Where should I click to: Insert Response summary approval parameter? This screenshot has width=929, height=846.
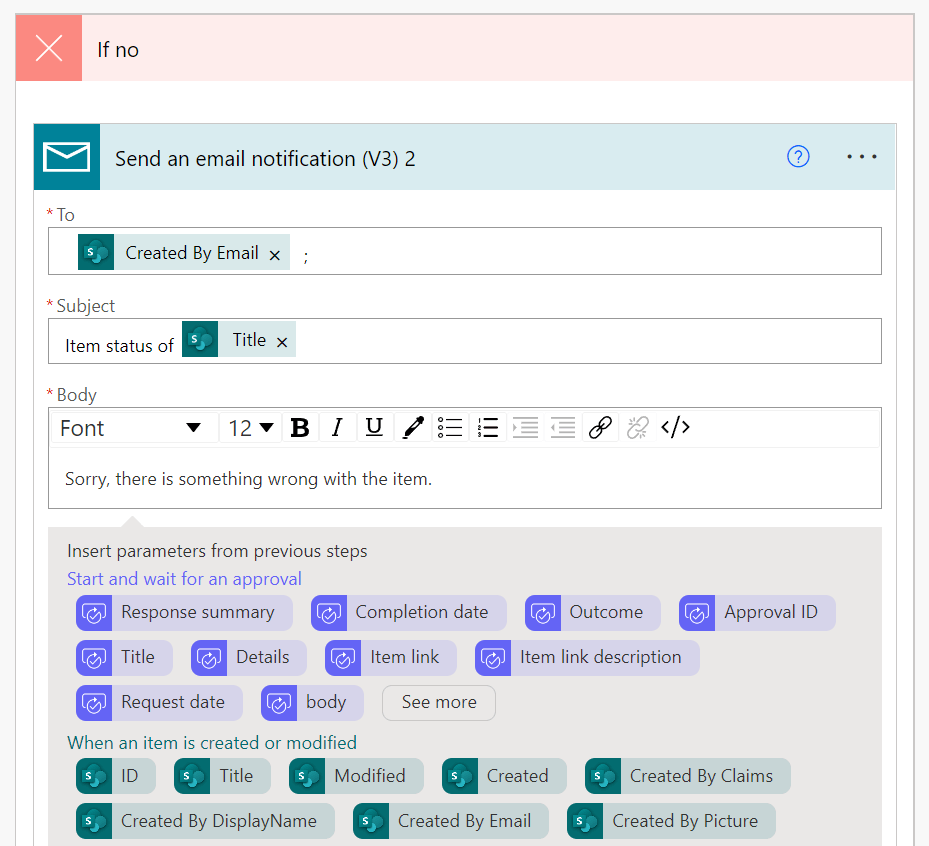point(184,613)
